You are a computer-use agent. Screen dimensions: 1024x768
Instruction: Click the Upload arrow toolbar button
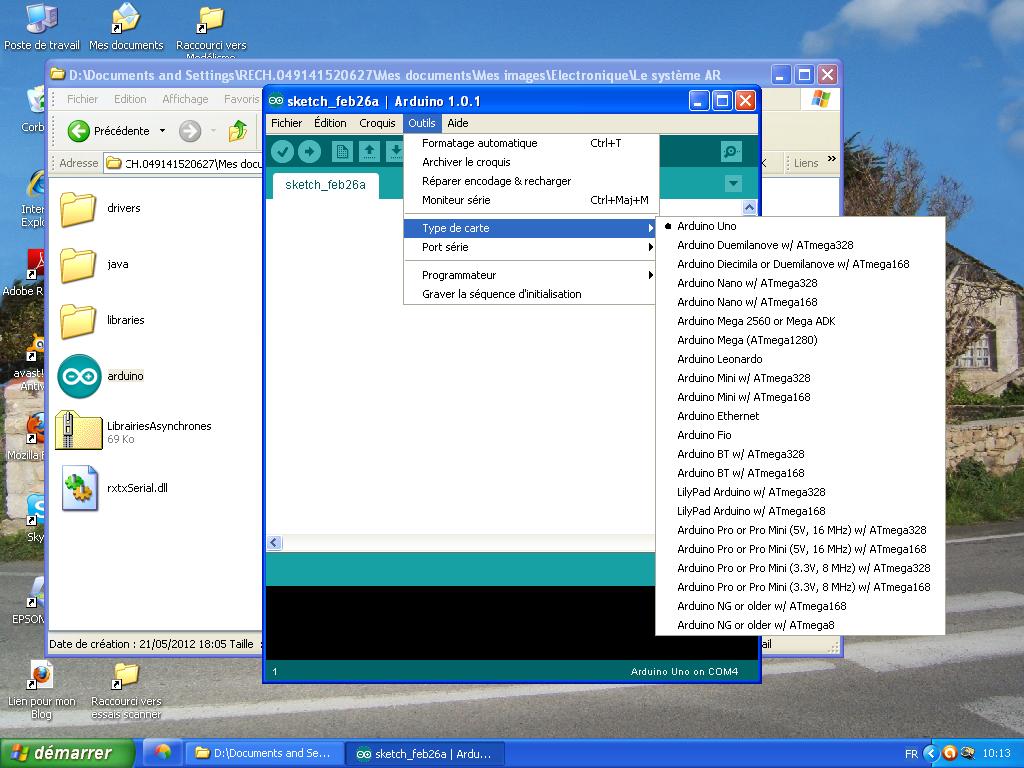(x=310, y=151)
